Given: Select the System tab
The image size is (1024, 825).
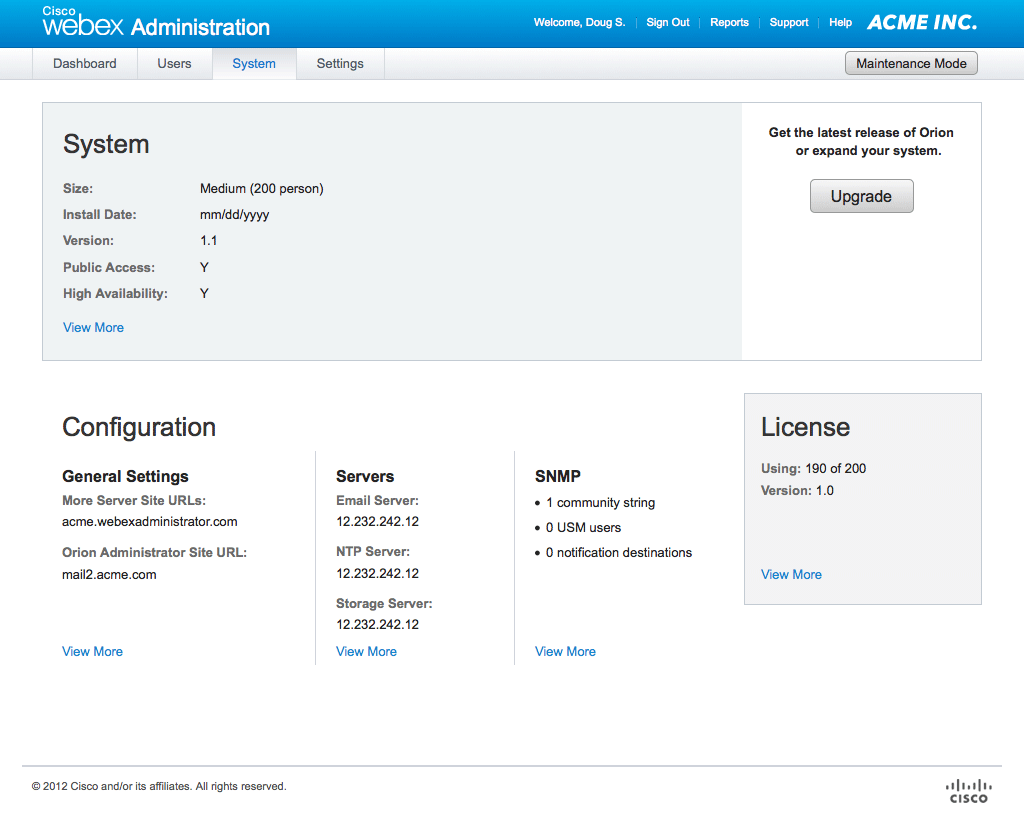Looking at the screenshot, I should (254, 63).
